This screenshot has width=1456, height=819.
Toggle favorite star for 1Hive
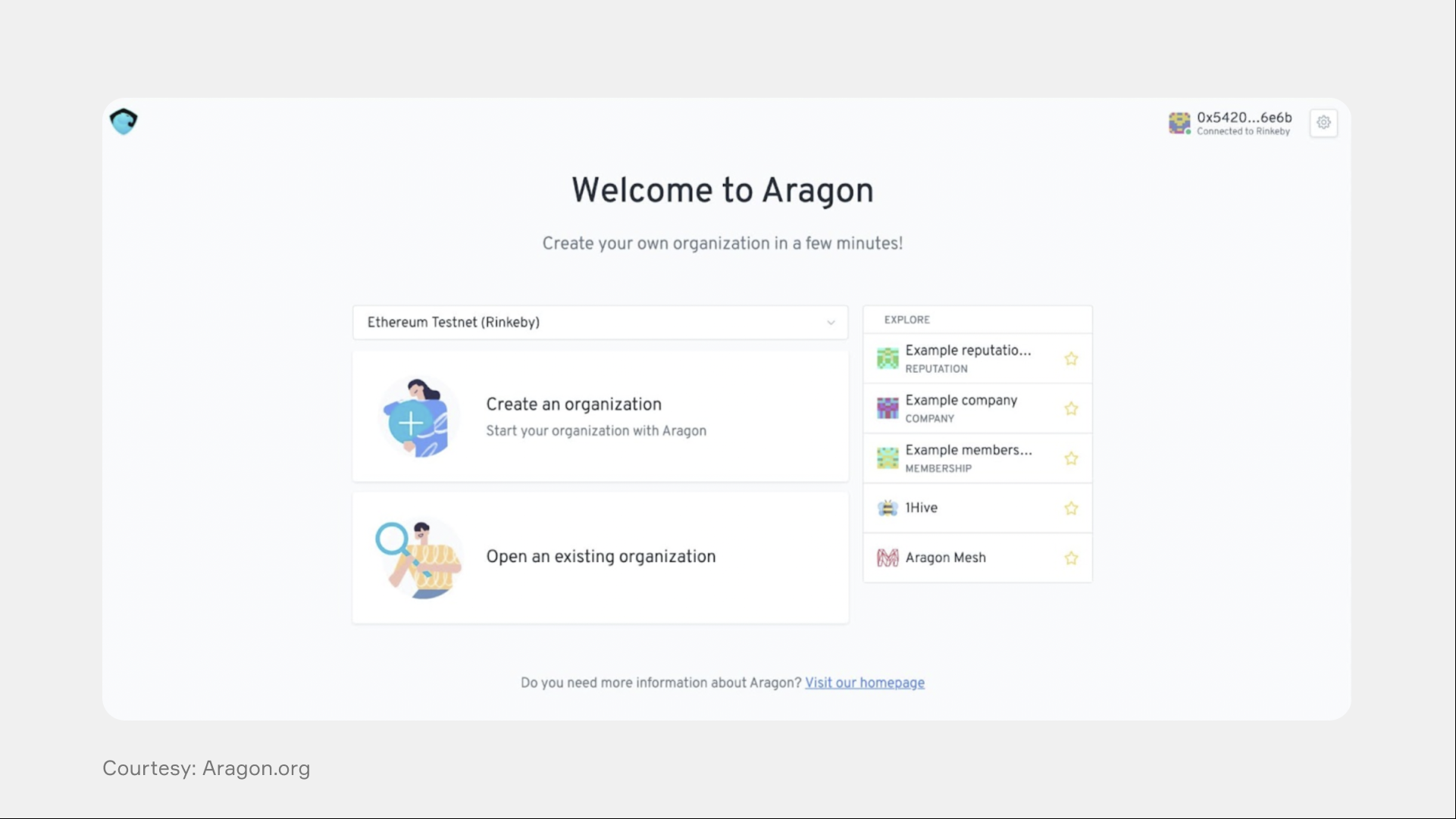[1070, 508]
